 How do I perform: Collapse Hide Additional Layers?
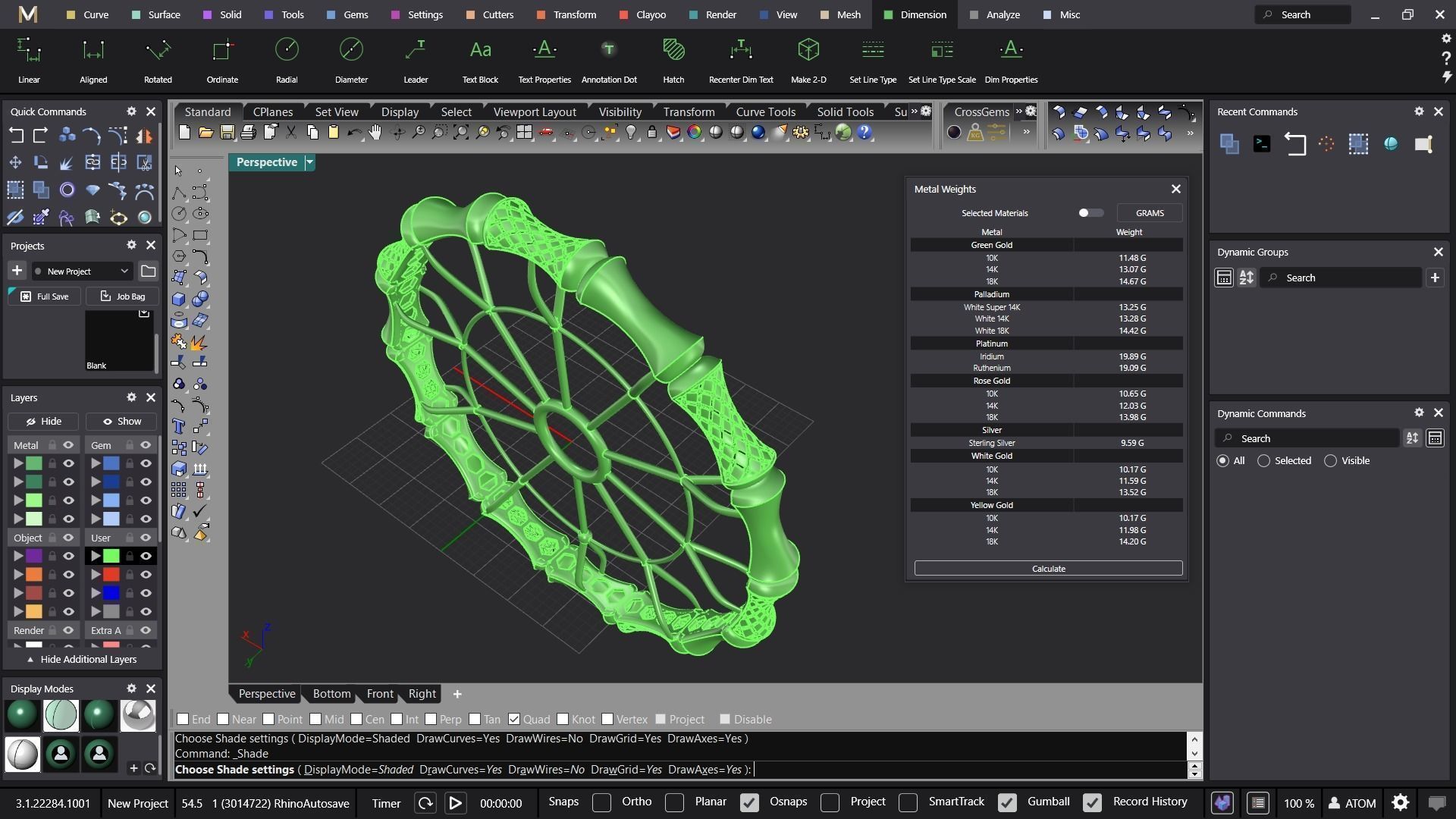[82, 659]
